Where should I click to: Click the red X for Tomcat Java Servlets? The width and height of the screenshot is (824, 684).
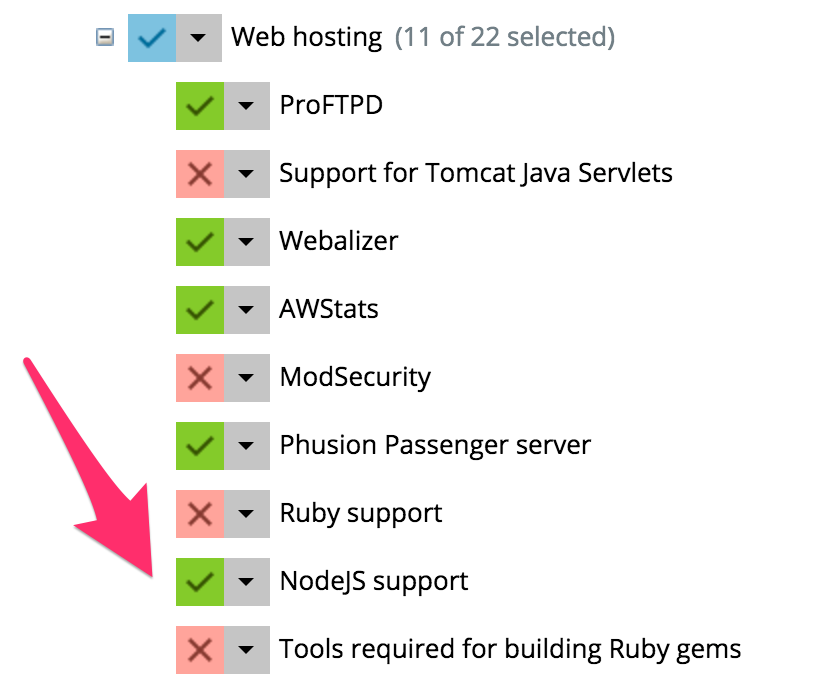click(200, 174)
